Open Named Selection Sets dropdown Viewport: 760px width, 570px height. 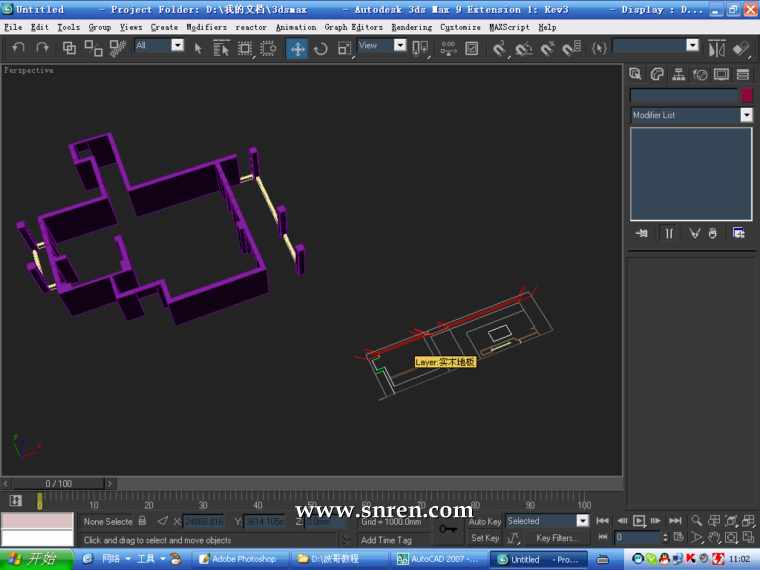[693, 46]
